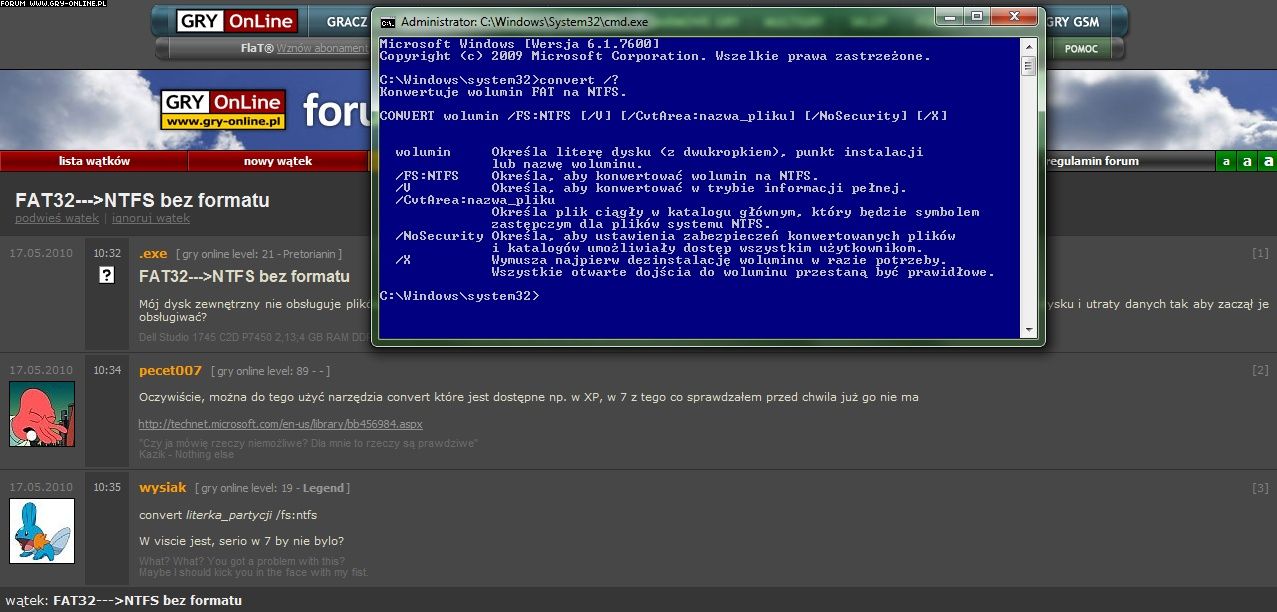Open 'regulamin forum' menu item
The width and height of the screenshot is (1277, 612).
tap(1092, 161)
